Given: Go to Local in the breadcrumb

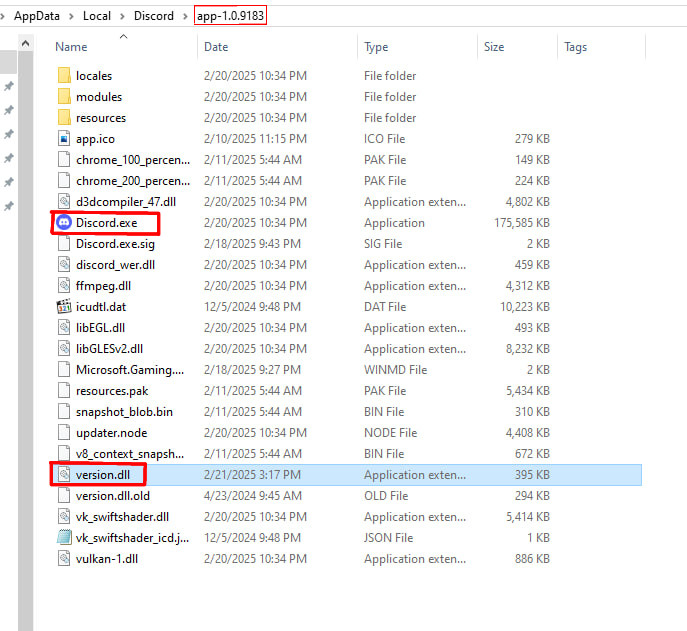Looking at the screenshot, I should tap(97, 16).
